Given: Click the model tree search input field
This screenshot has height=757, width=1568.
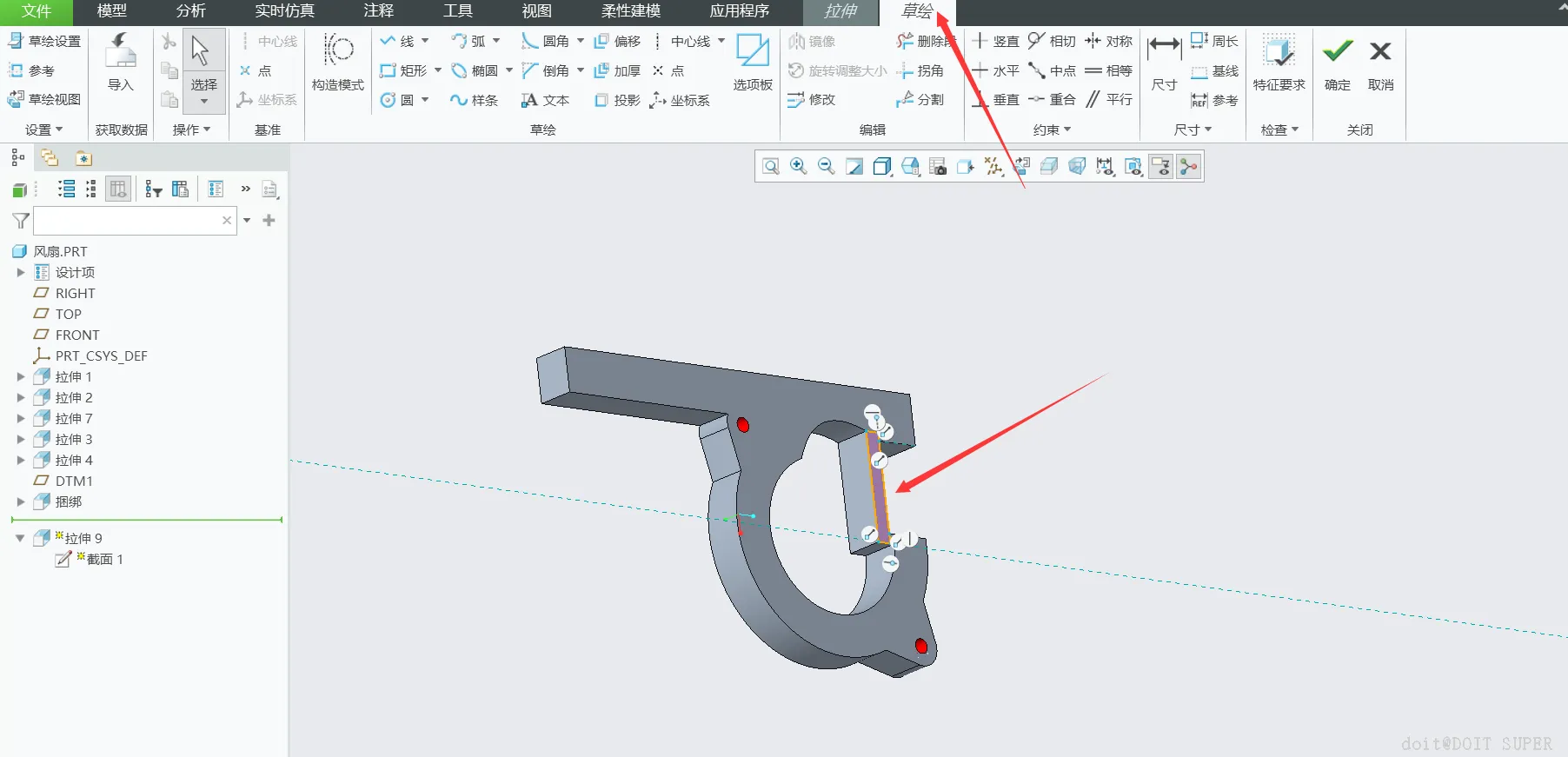Looking at the screenshot, I should 135,221.
